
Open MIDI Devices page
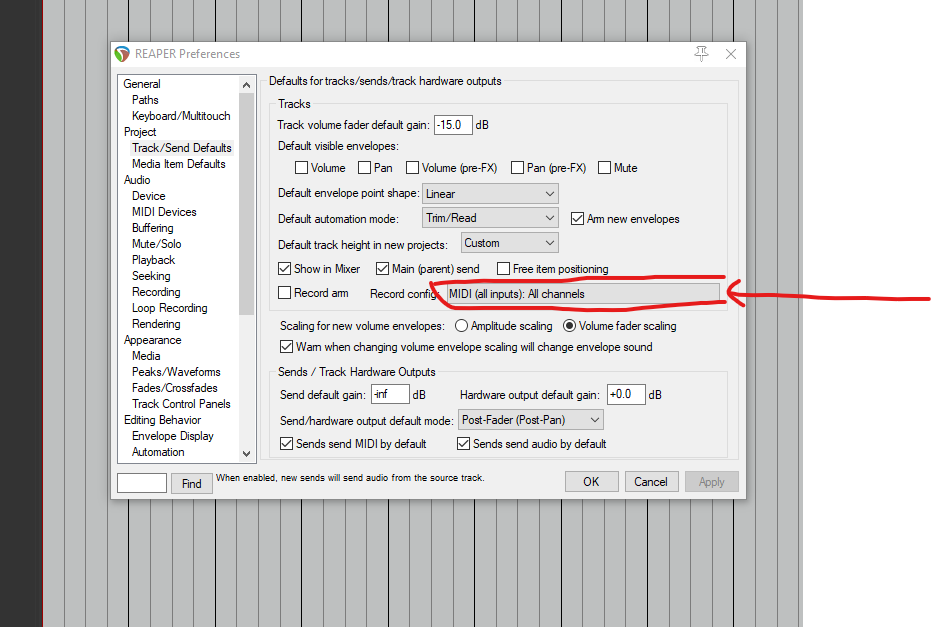(164, 212)
